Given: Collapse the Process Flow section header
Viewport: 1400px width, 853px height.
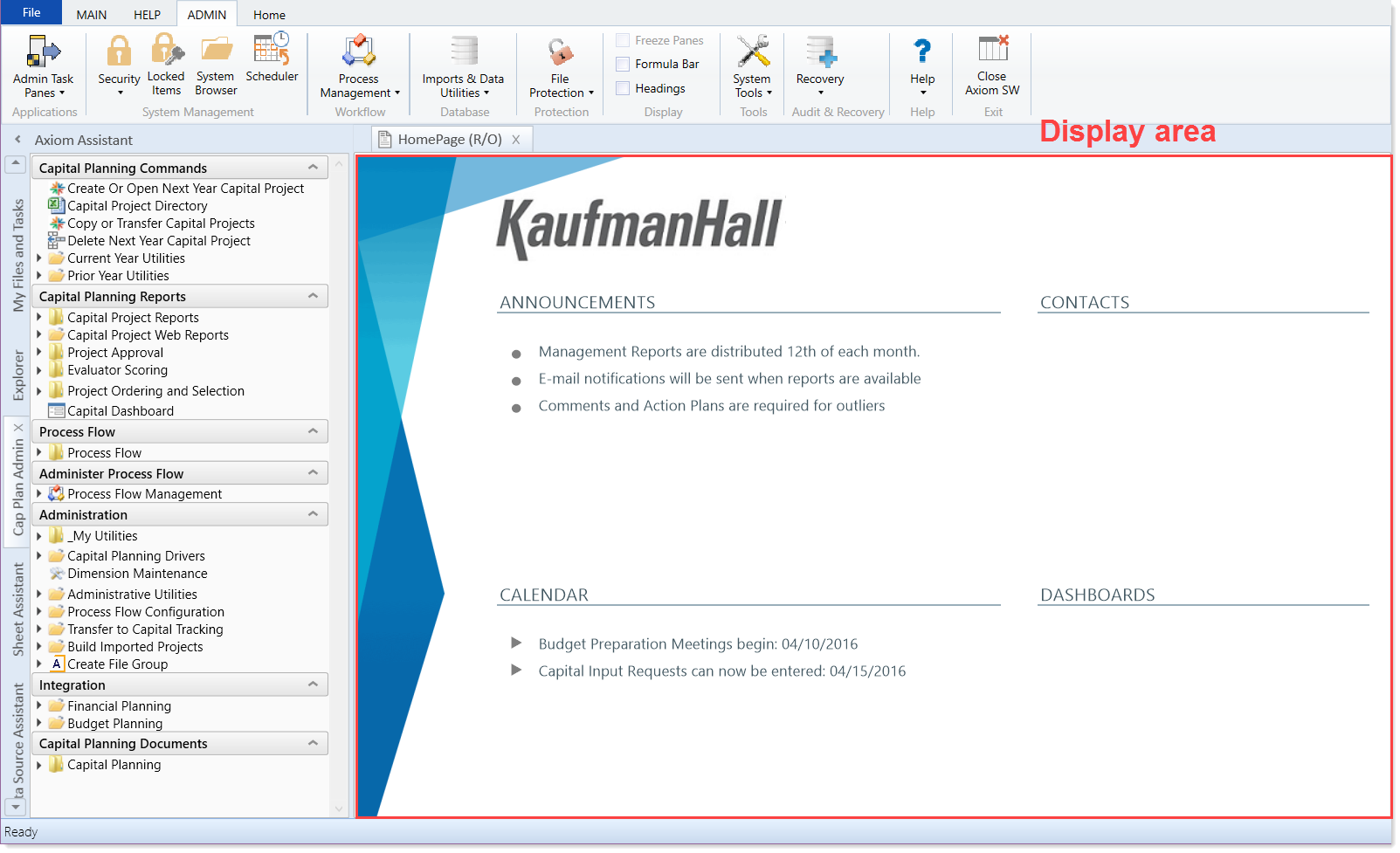Looking at the screenshot, I should tap(313, 431).
